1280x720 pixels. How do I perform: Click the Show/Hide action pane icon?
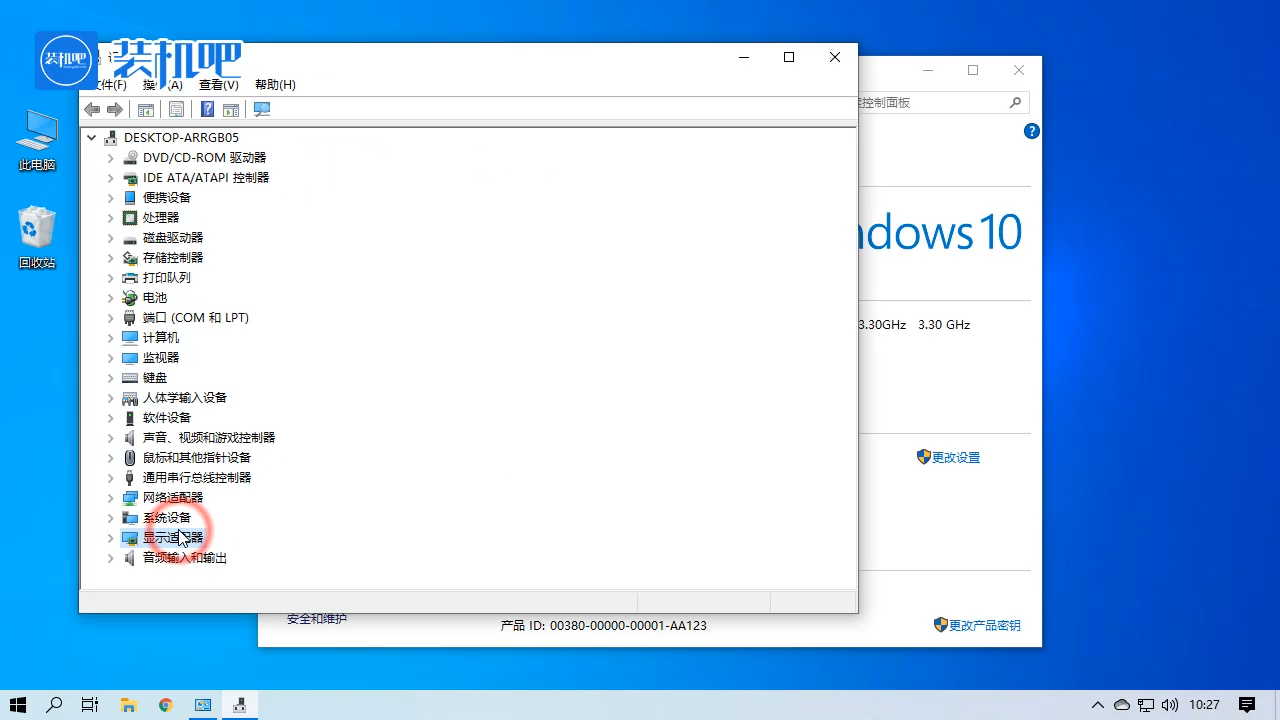click(231, 109)
